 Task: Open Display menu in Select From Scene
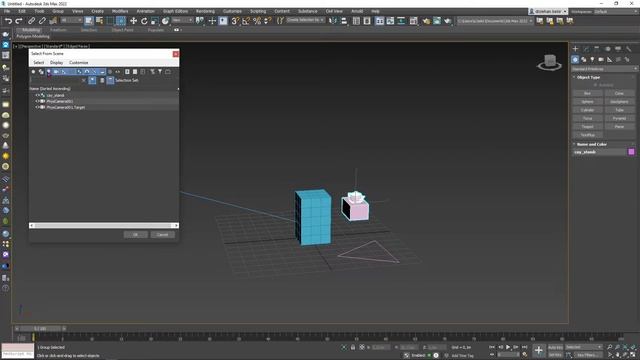[x=56, y=62]
